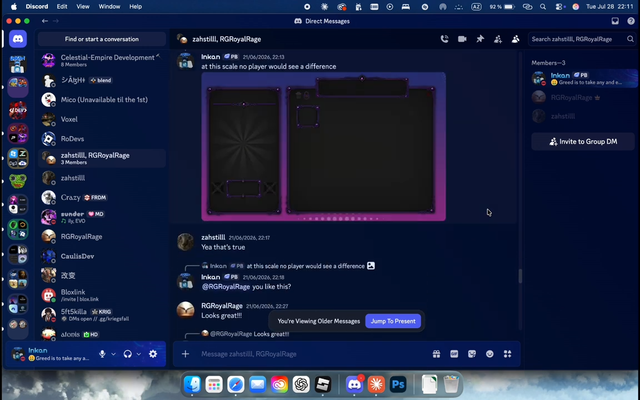Image resolution: width=640 pixels, height=400 pixels.
Task: Start a voice call
Action: coord(444,39)
